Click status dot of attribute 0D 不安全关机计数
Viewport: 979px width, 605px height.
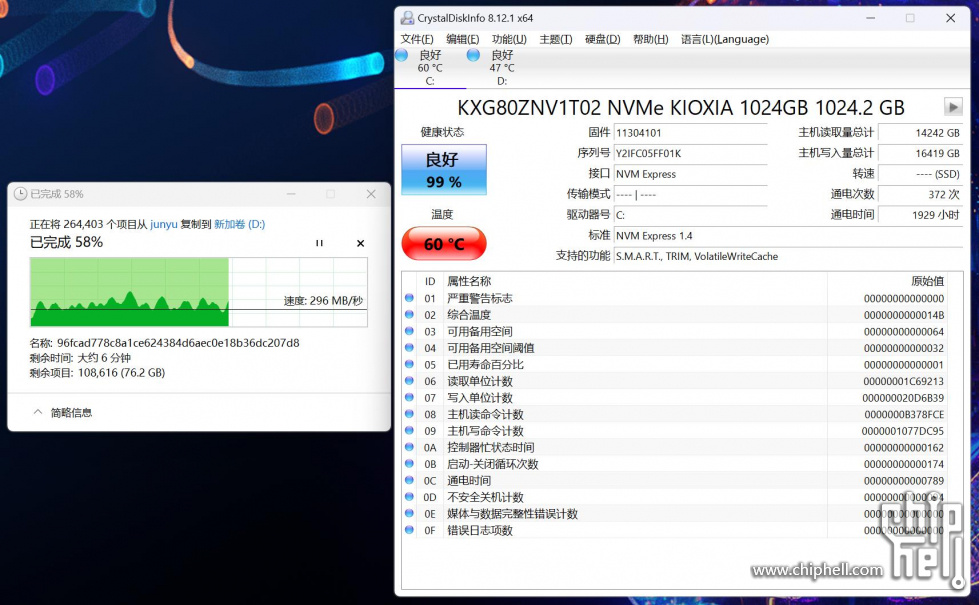click(x=410, y=496)
